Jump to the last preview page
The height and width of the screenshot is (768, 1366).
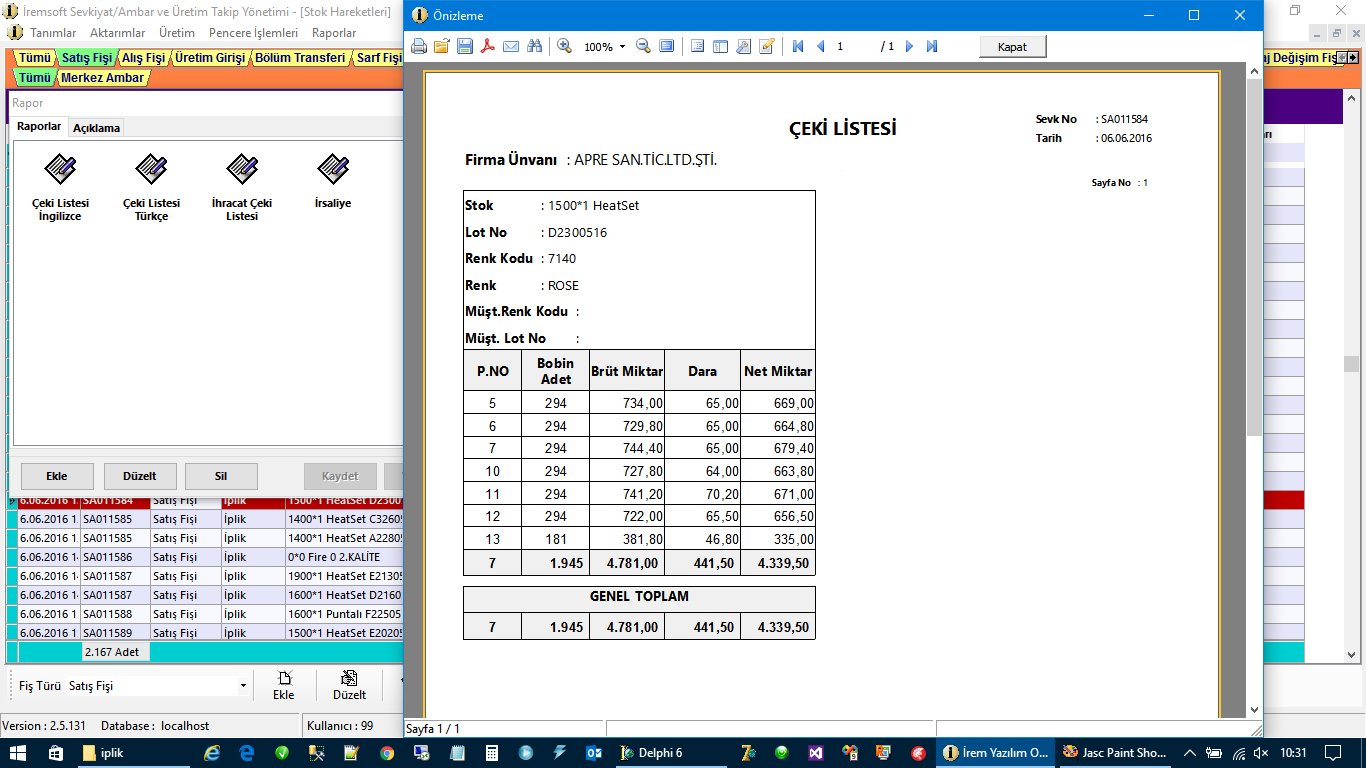coord(932,46)
